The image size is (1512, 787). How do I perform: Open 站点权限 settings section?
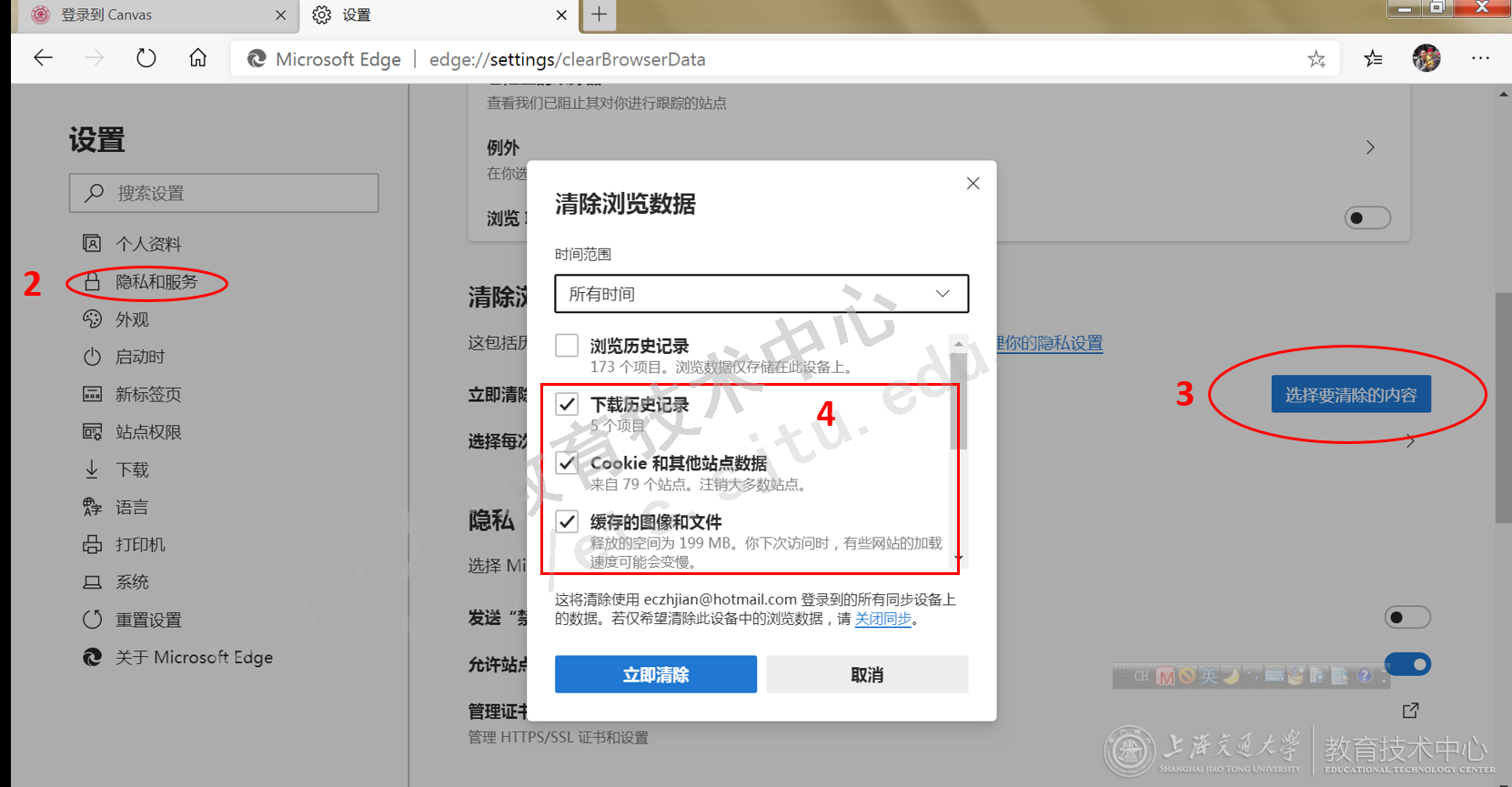pyautogui.click(x=148, y=432)
